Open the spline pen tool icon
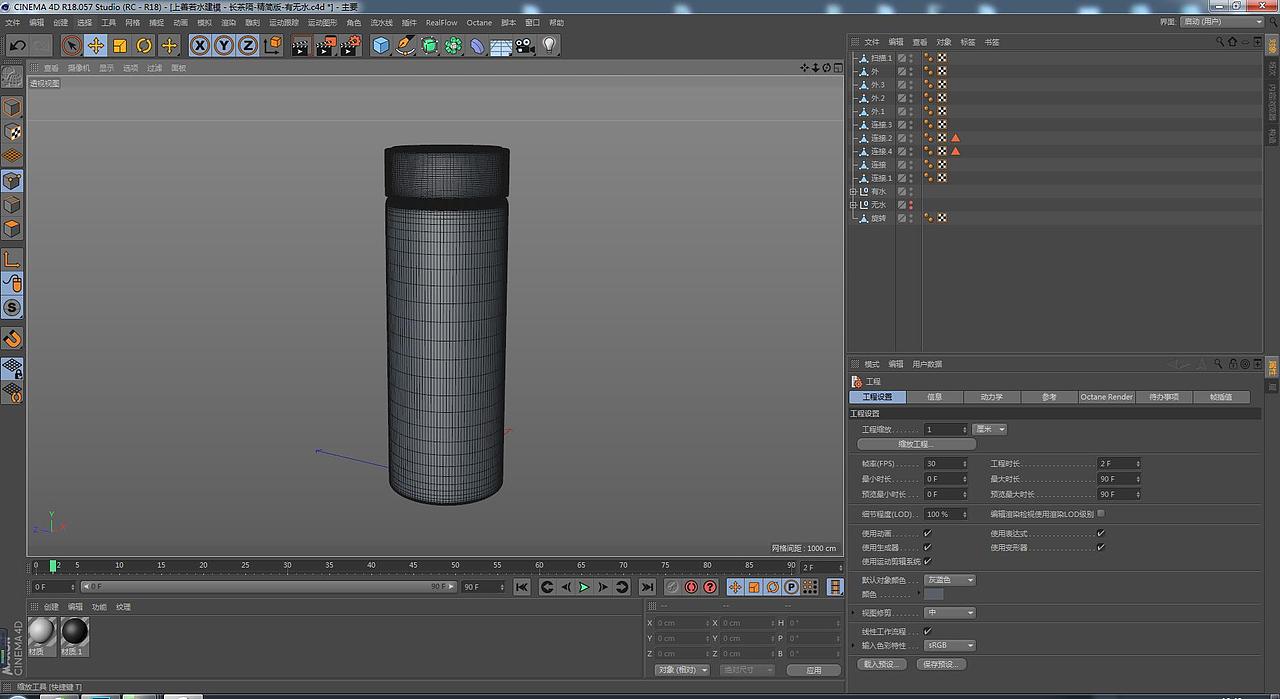Viewport: 1280px width, 699px height. pos(405,45)
